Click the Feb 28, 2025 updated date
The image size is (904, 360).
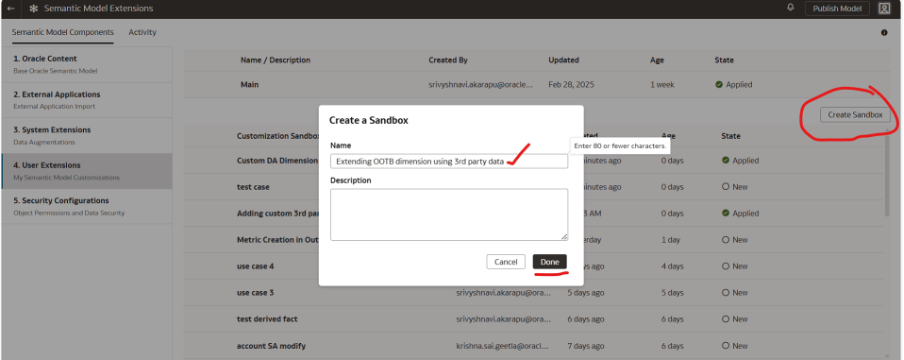click(571, 84)
